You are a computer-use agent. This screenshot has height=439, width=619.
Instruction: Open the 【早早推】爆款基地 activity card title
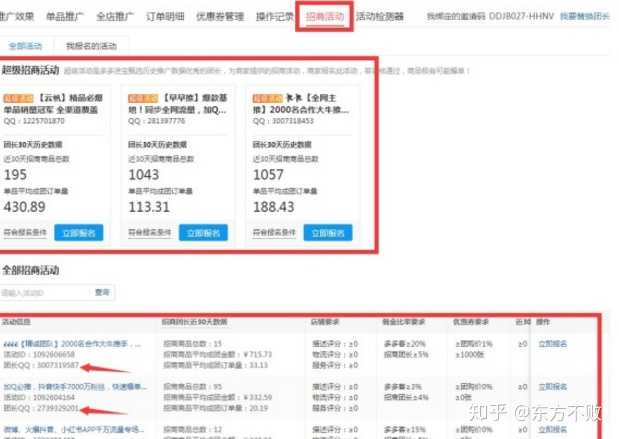coord(178,103)
